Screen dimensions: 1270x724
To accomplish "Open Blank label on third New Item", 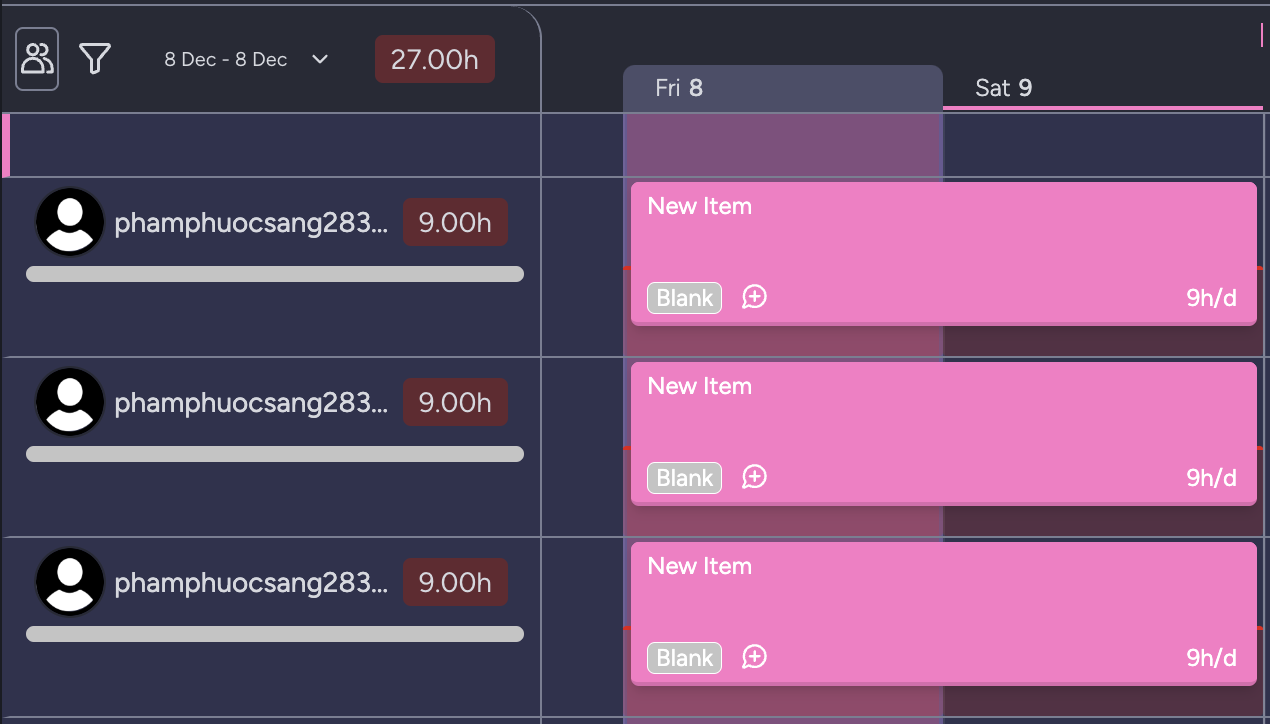I will (x=684, y=658).
